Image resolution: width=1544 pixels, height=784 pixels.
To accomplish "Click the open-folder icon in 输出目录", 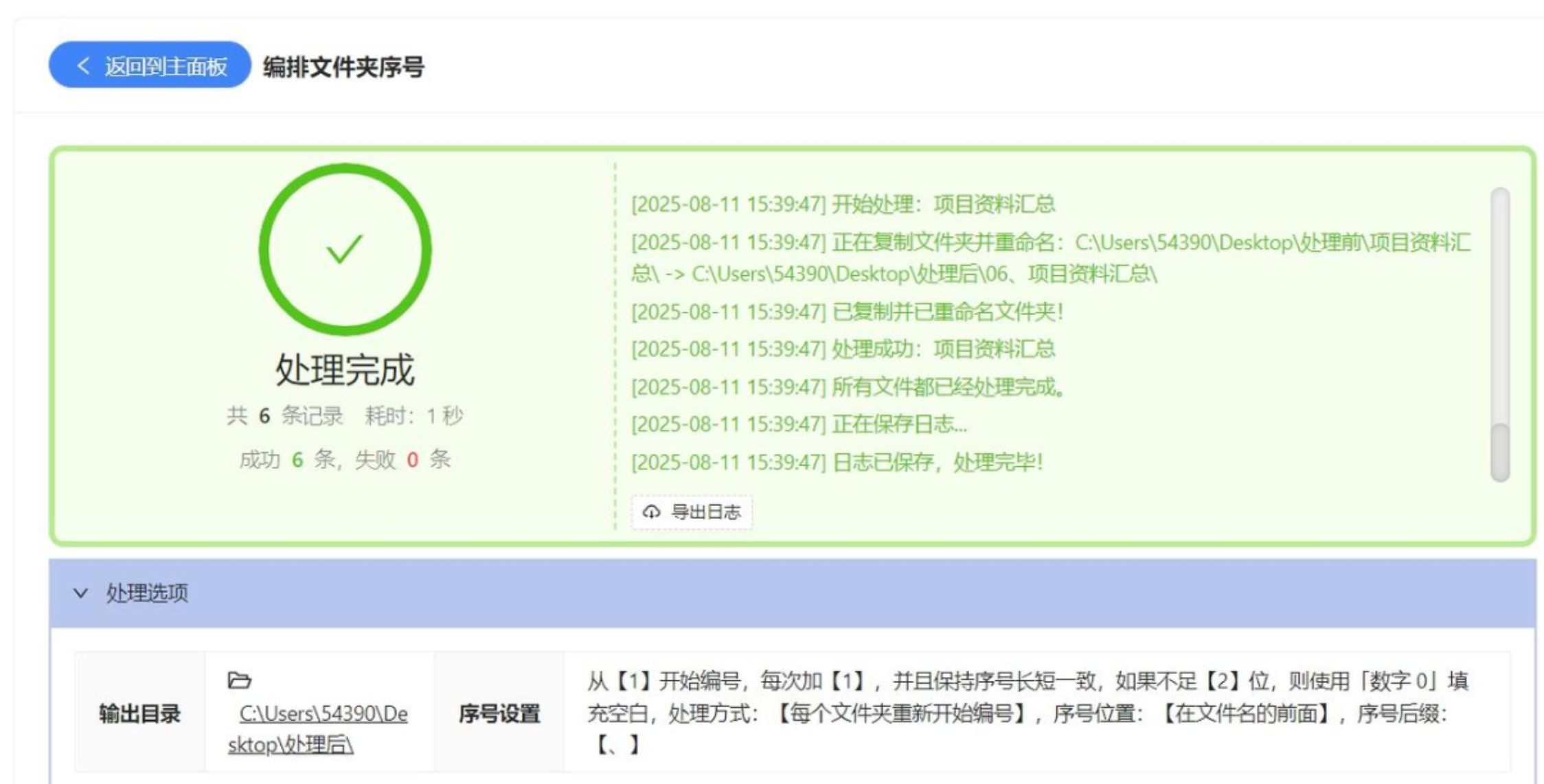I will click(239, 680).
